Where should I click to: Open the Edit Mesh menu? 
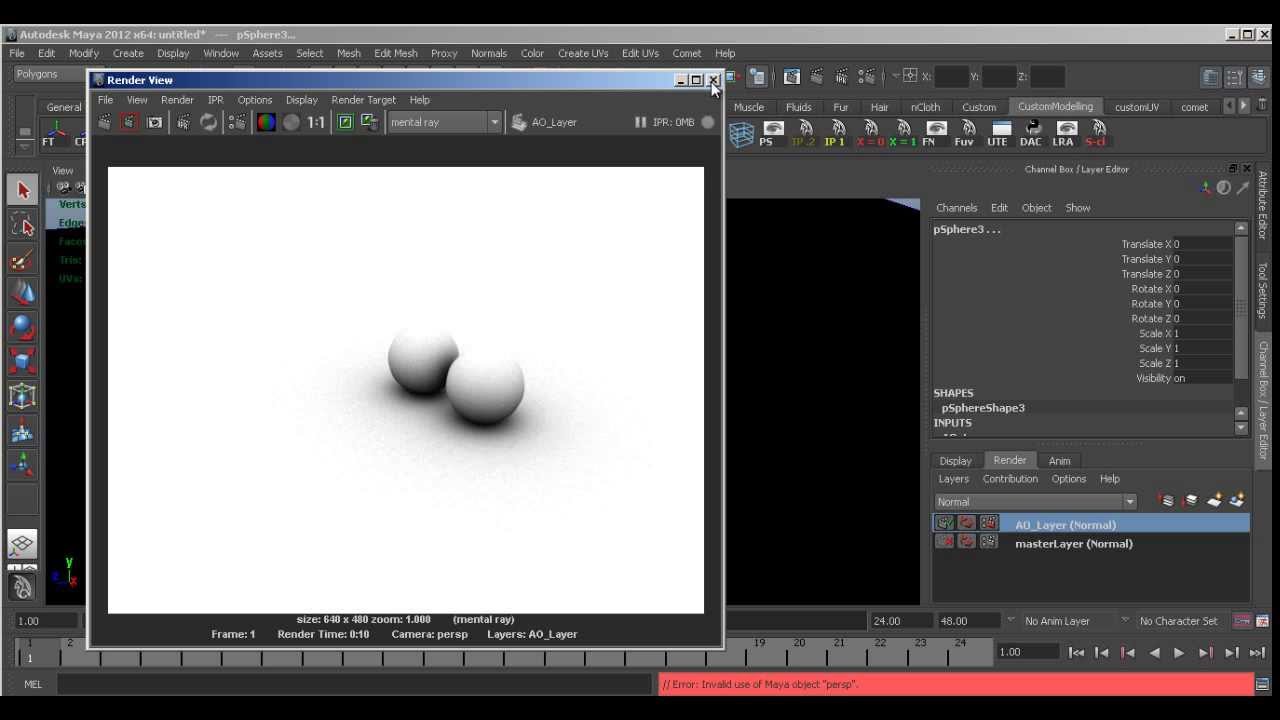(x=396, y=53)
